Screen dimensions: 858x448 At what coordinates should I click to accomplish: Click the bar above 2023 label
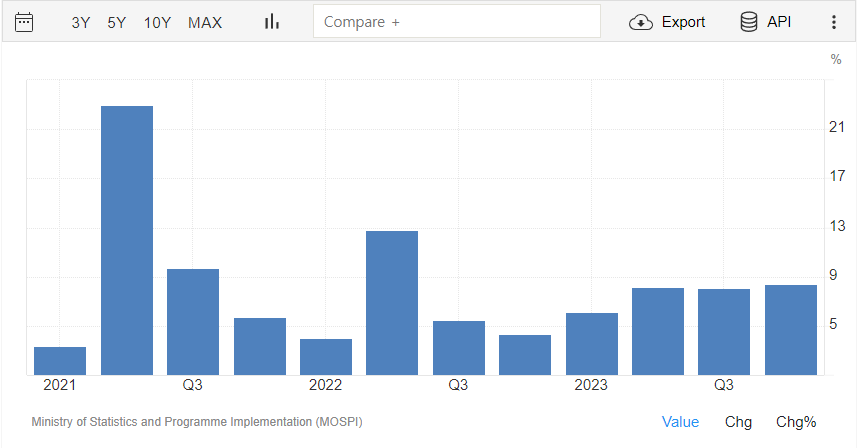(592, 344)
